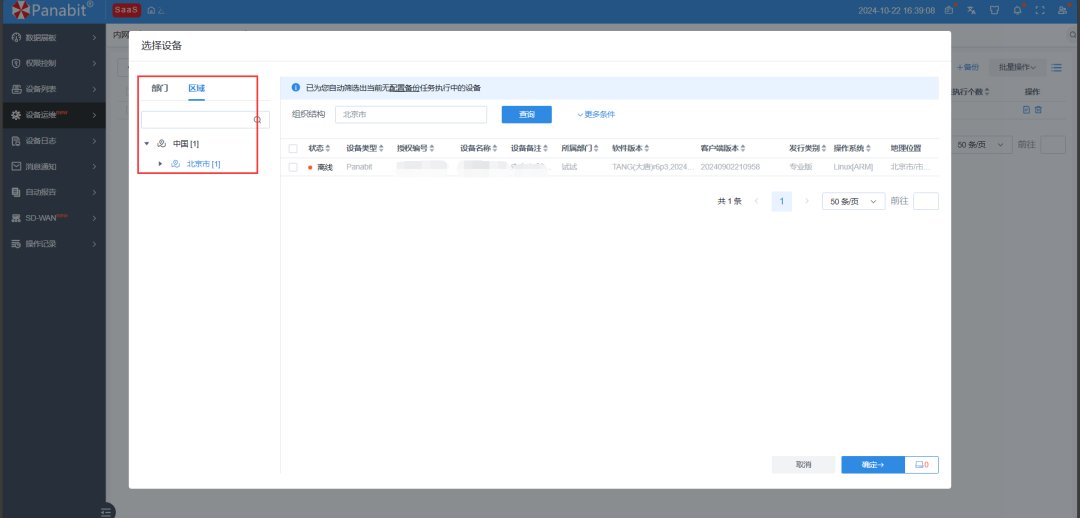Image resolution: width=1080 pixels, height=518 pixels.
Task: Toggle fullscreen mode icon
Action: tap(1040, 10)
